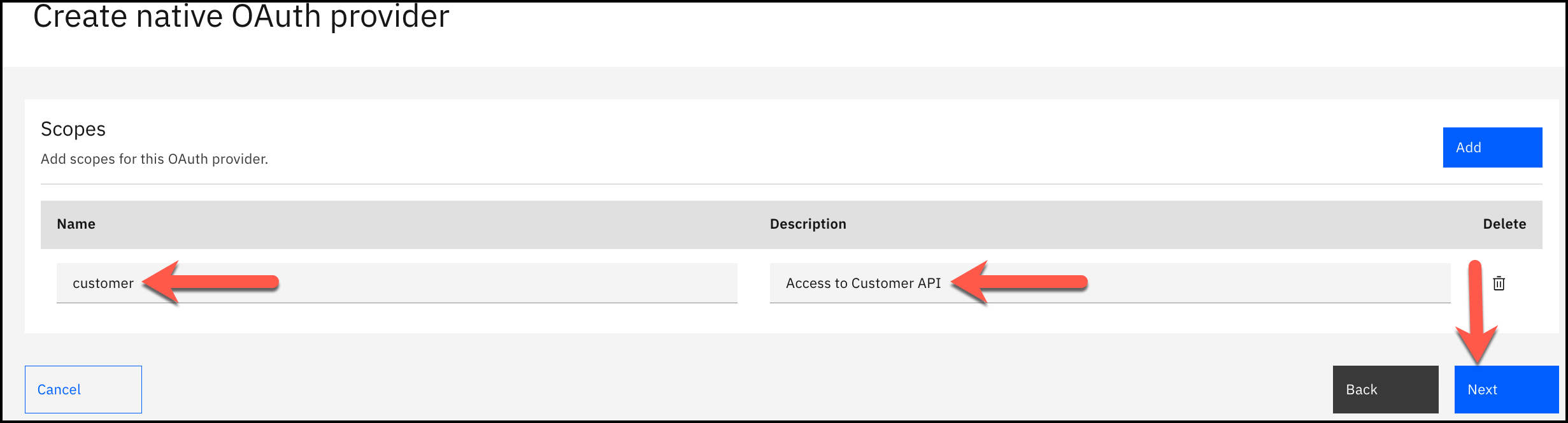Click the empty gray area of table header
1568x423 pixels.
click(446, 224)
